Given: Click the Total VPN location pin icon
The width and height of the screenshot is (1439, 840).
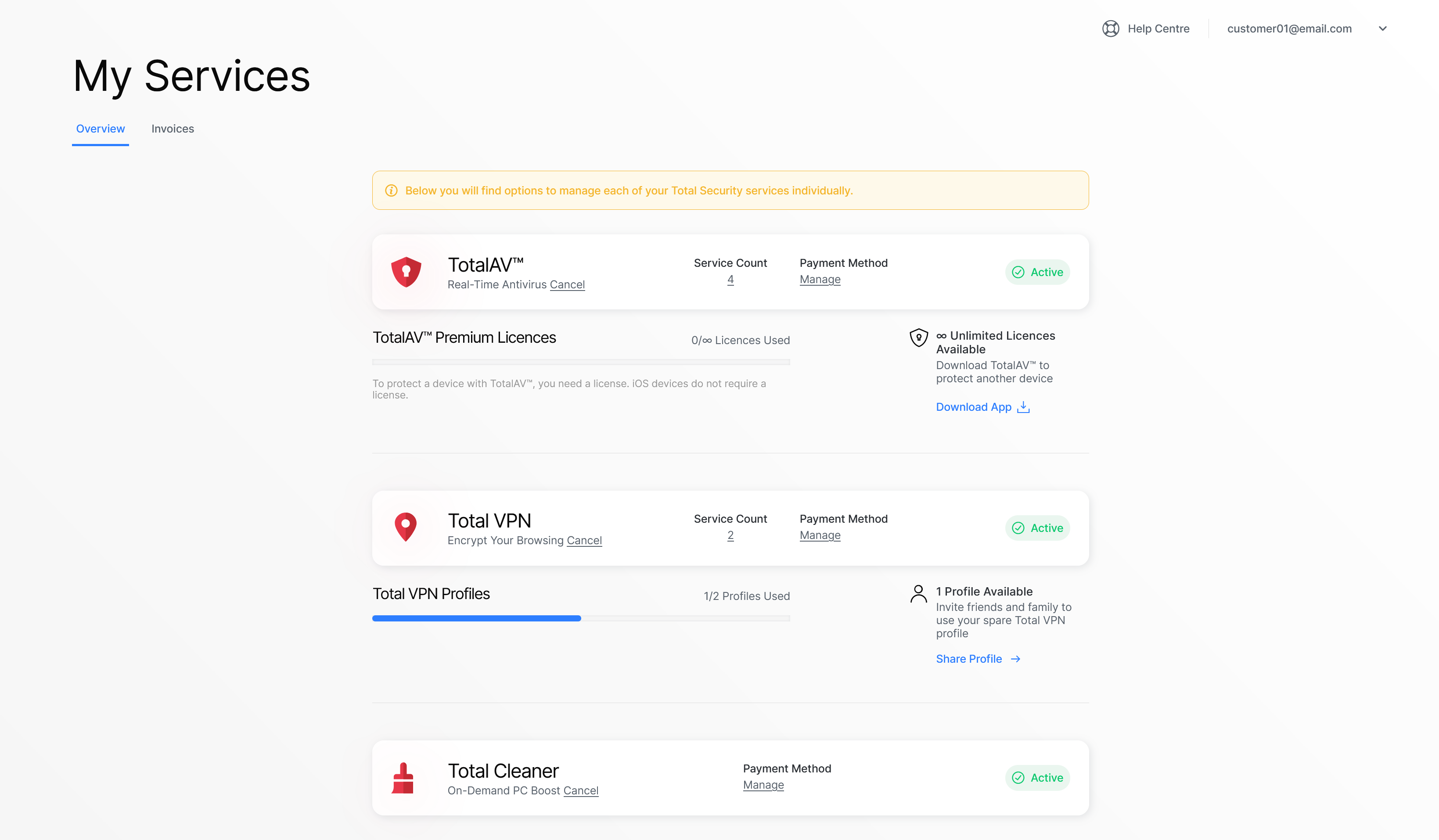Looking at the screenshot, I should point(406,527).
